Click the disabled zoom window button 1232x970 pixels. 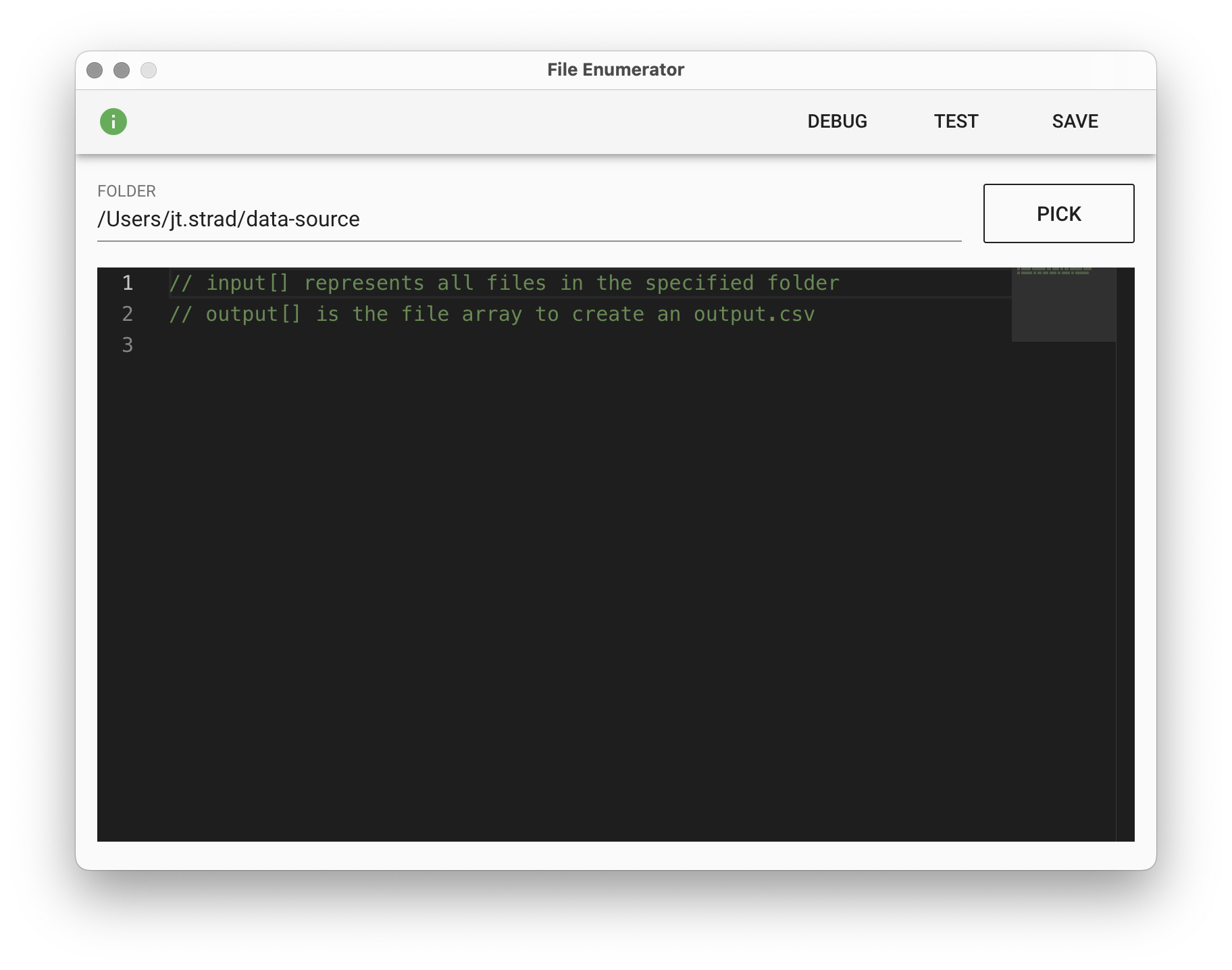click(x=149, y=70)
